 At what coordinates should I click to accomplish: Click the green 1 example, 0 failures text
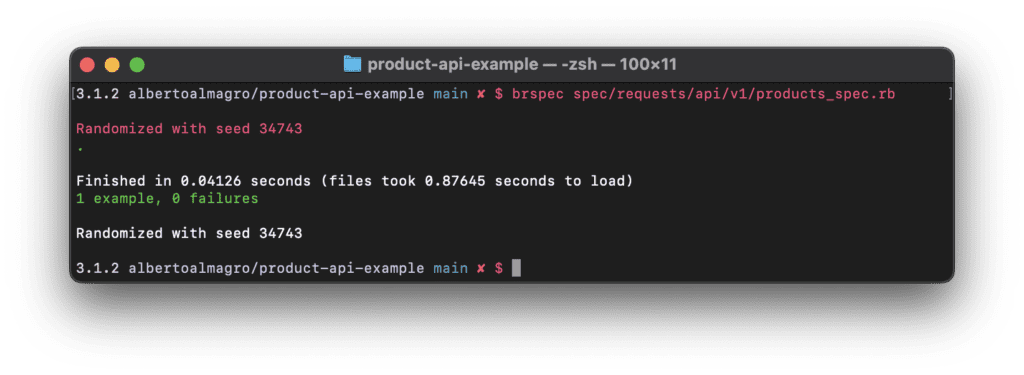point(167,199)
